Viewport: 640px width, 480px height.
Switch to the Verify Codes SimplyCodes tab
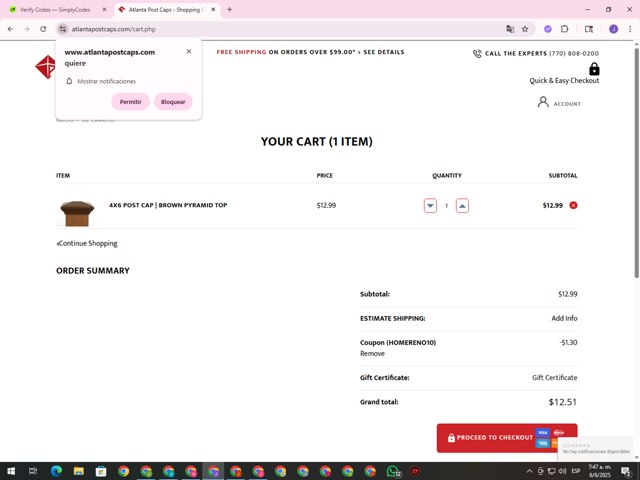(x=55, y=9)
